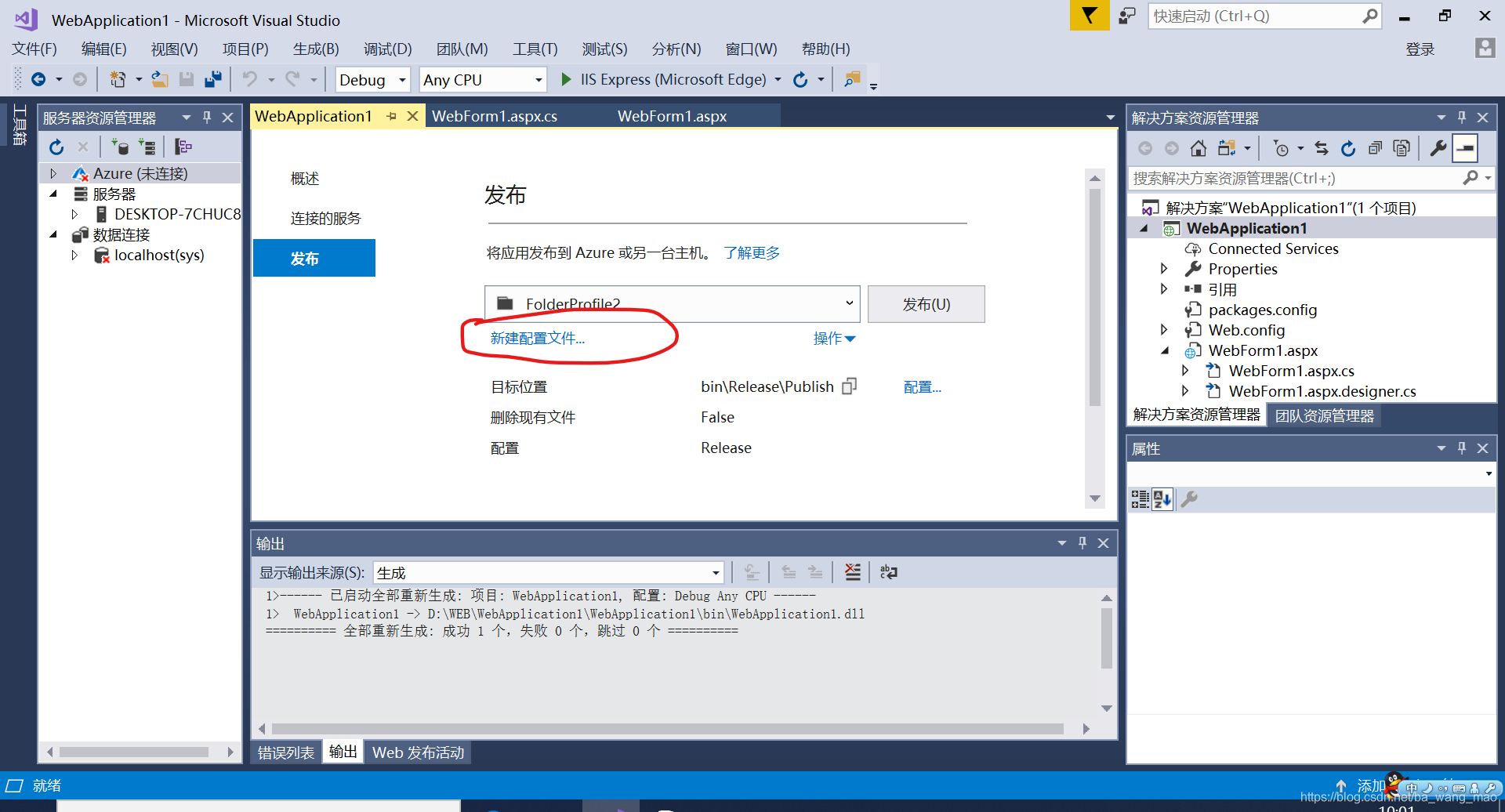1505x812 pixels.
Task: Switch to 团队资源管理器 tab
Action: click(x=1324, y=415)
